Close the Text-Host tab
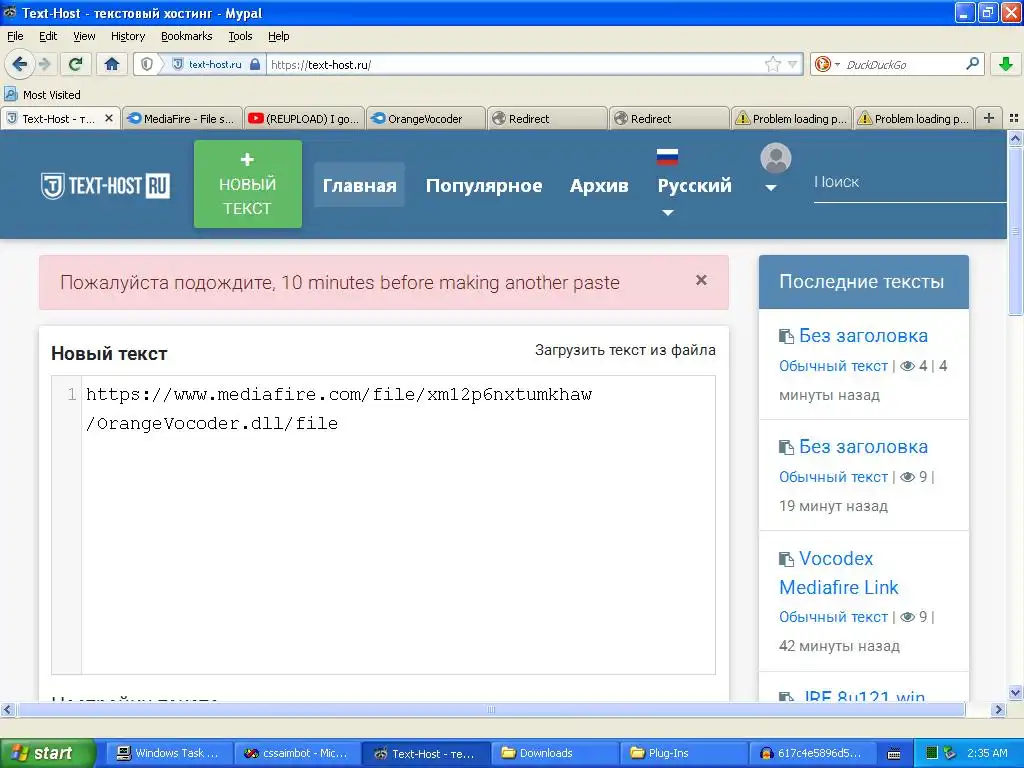Image resolution: width=1024 pixels, height=768 pixels. pyautogui.click(x=109, y=118)
